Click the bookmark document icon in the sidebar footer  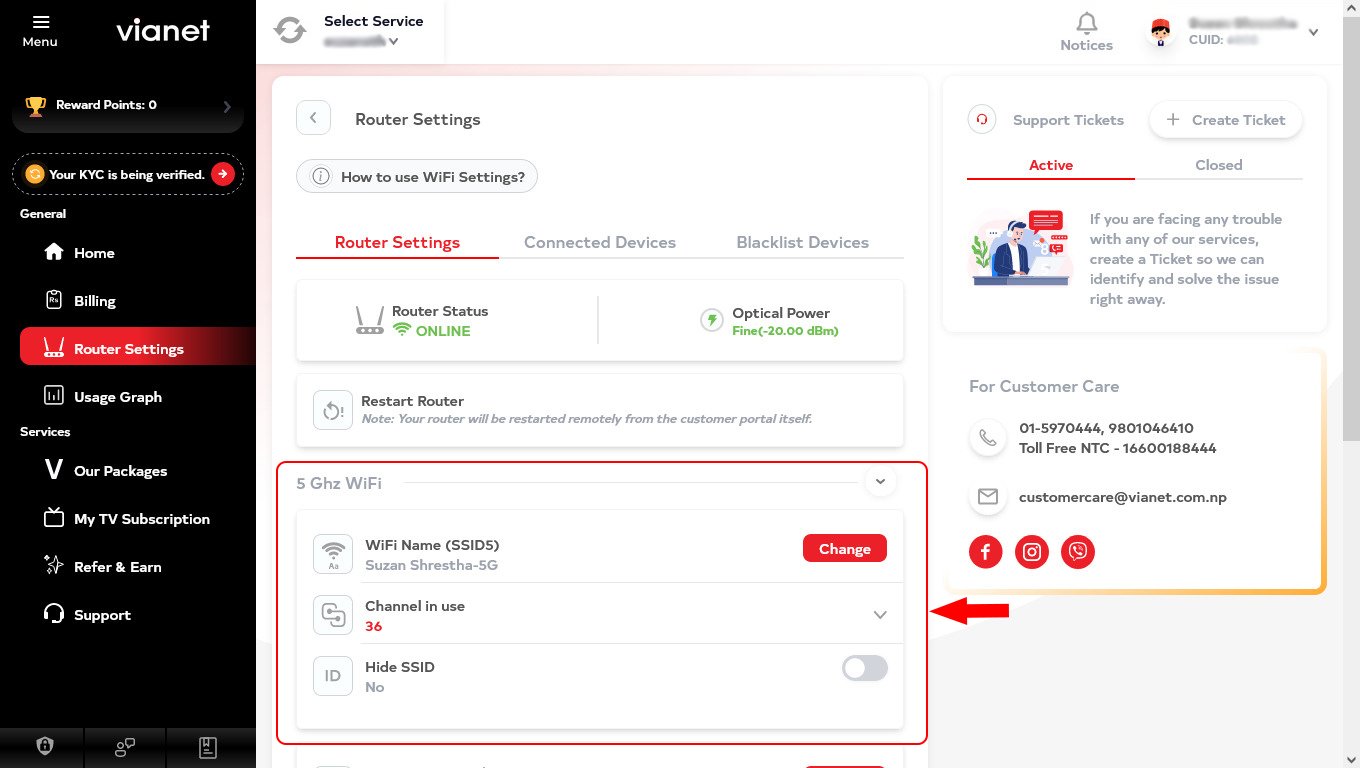207,746
